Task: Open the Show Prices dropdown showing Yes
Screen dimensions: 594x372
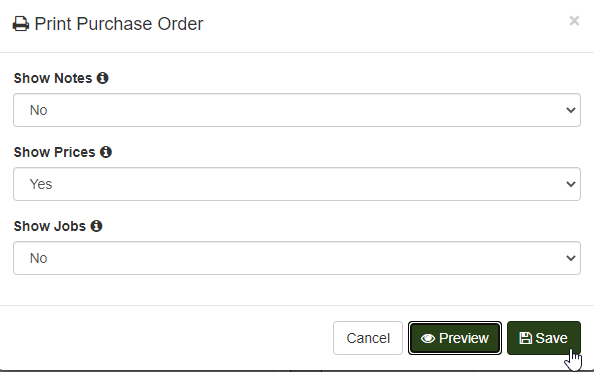Action: point(297,184)
